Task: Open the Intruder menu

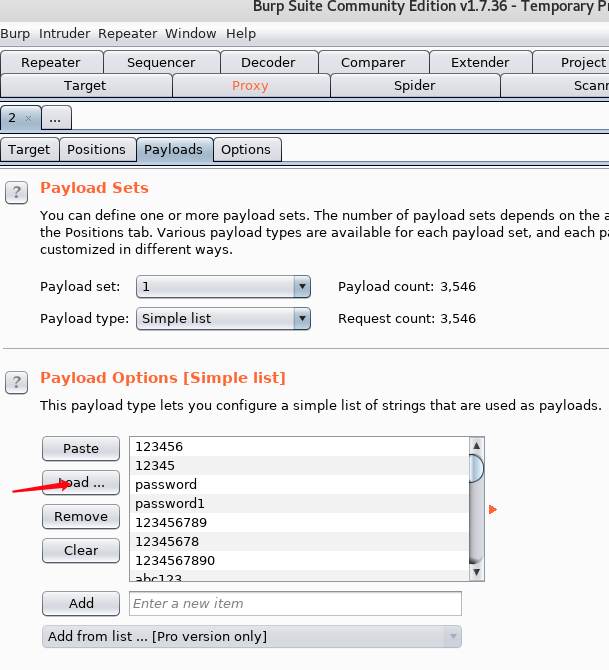Action: coord(65,33)
